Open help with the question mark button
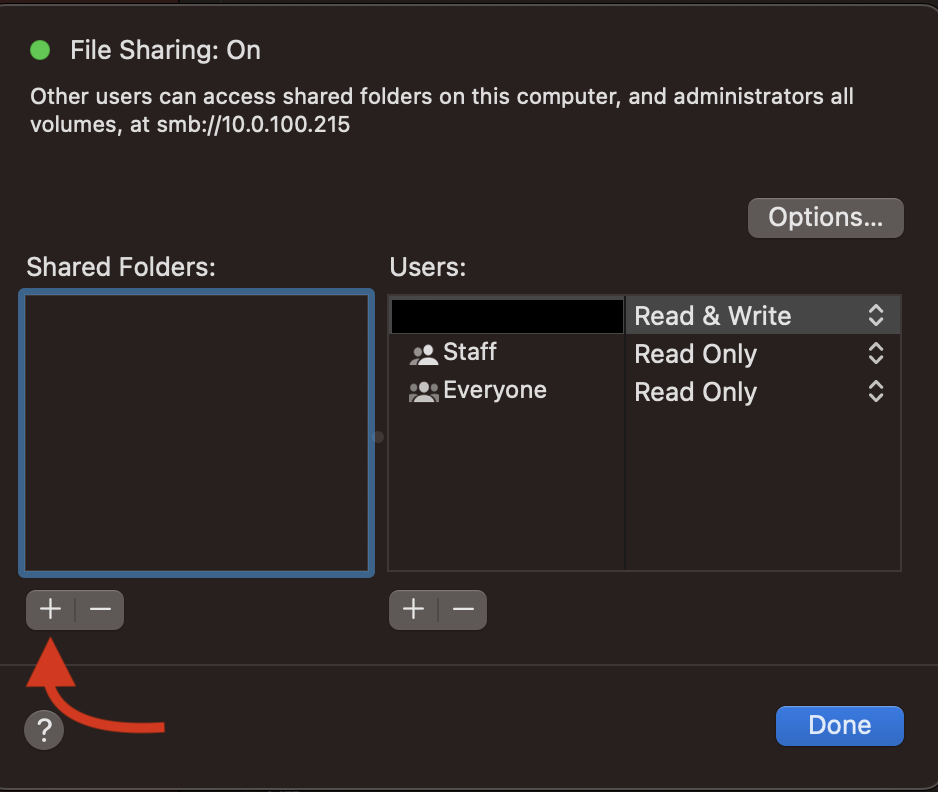The height and width of the screenshot is (792, 938). point(44,729)
